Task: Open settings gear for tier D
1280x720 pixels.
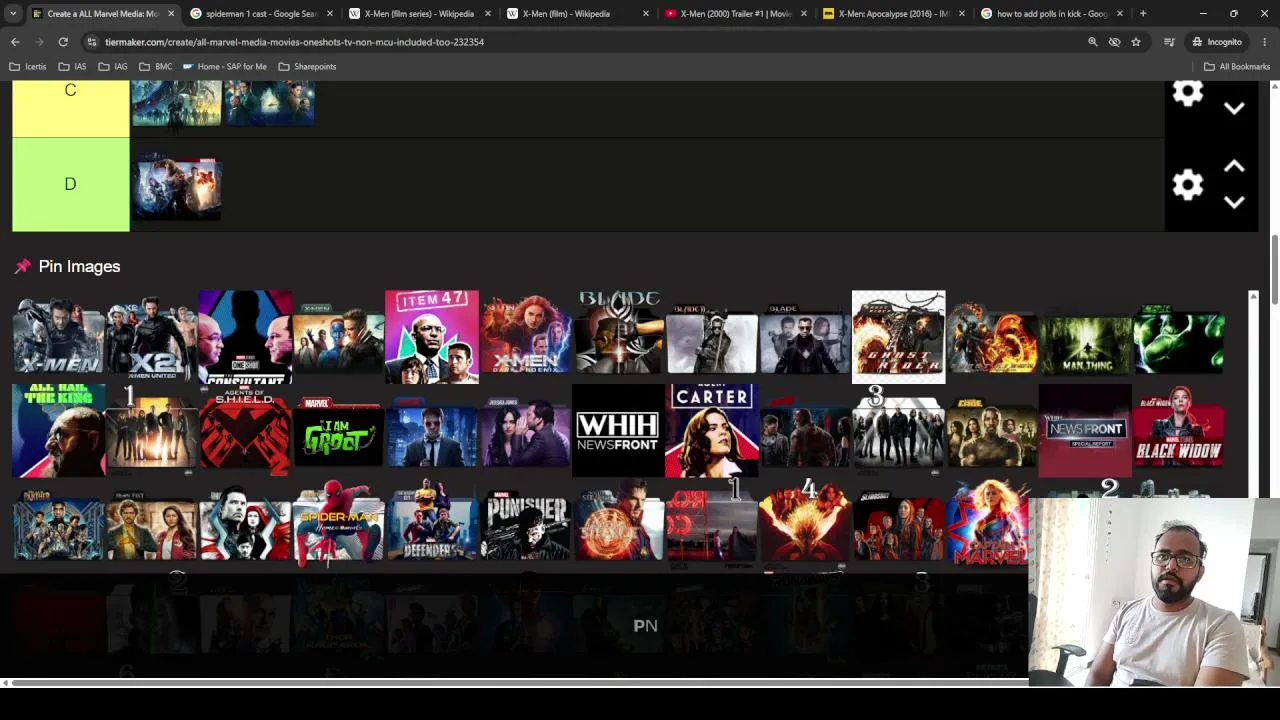Action: [1187, 184]
